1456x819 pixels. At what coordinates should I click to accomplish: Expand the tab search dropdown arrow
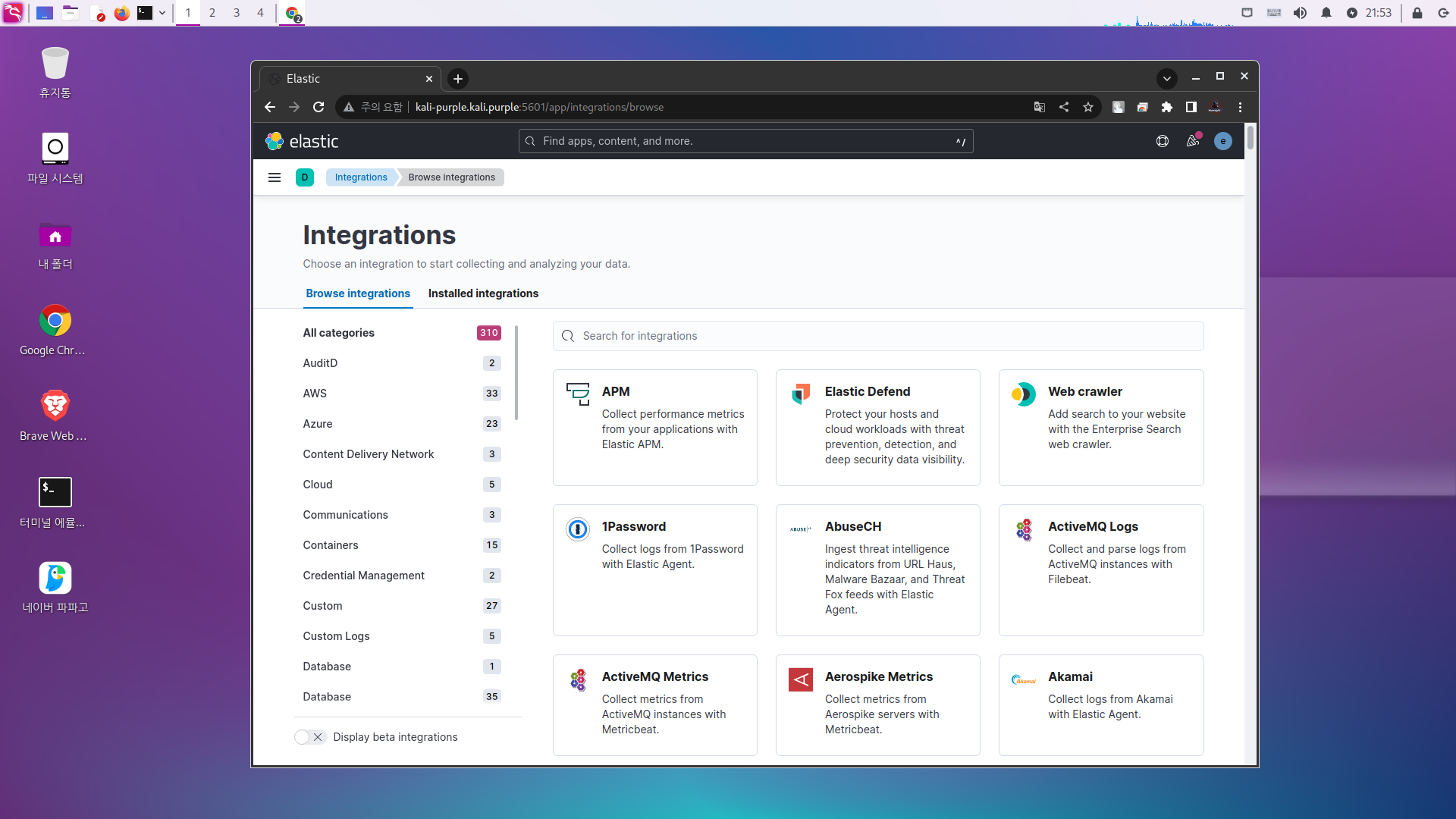(1167, 78)
